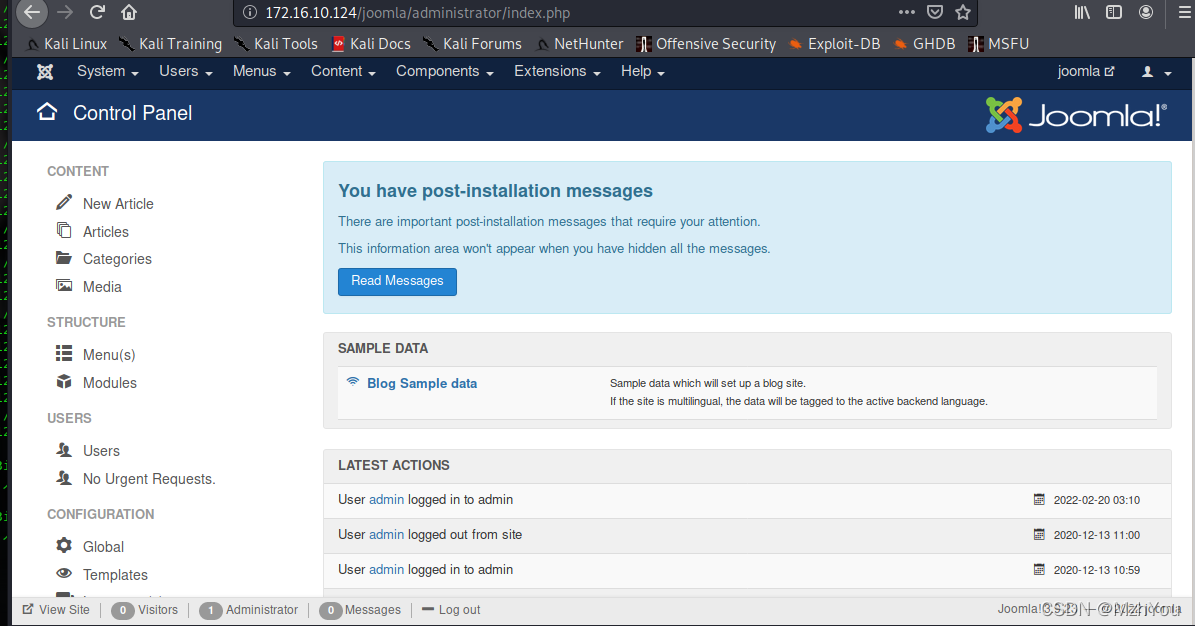The width and height of the screenshot is (1195, 626).
Task: Click the Templates eye icon
Action: (64, 573)
